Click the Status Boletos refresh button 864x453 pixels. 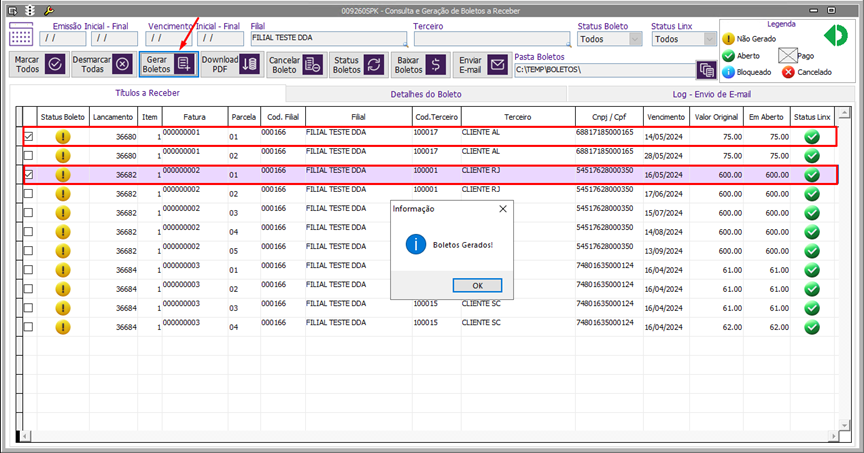358,64
